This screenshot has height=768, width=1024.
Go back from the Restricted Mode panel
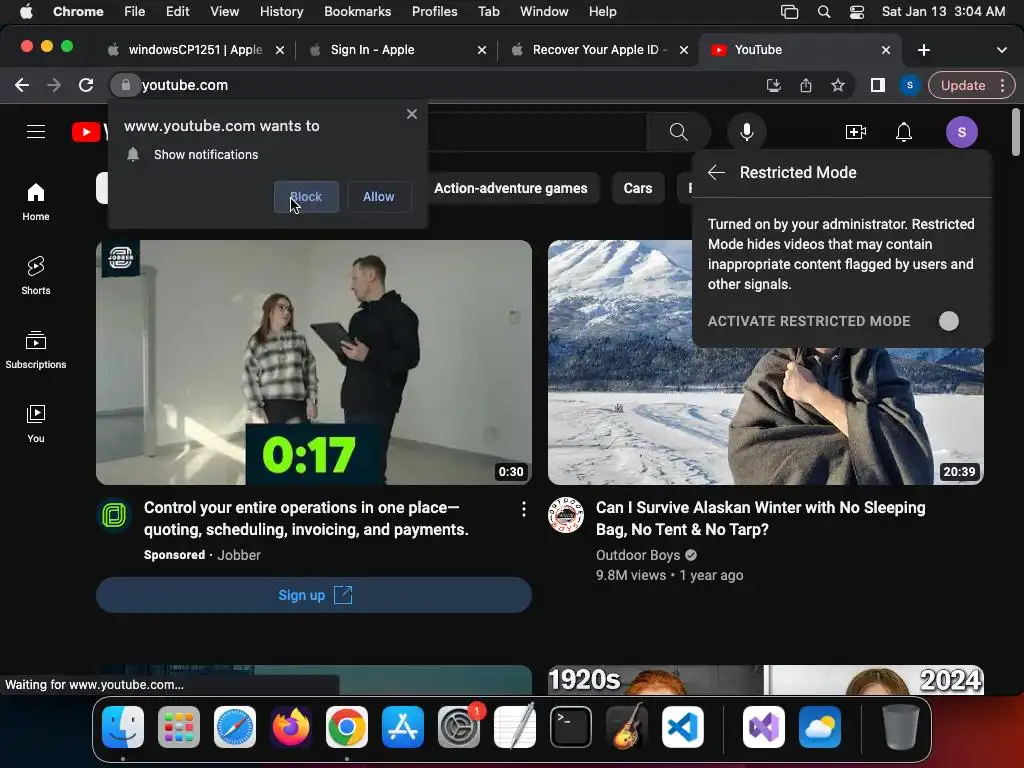pyautogui.click(x=716, y=172)
